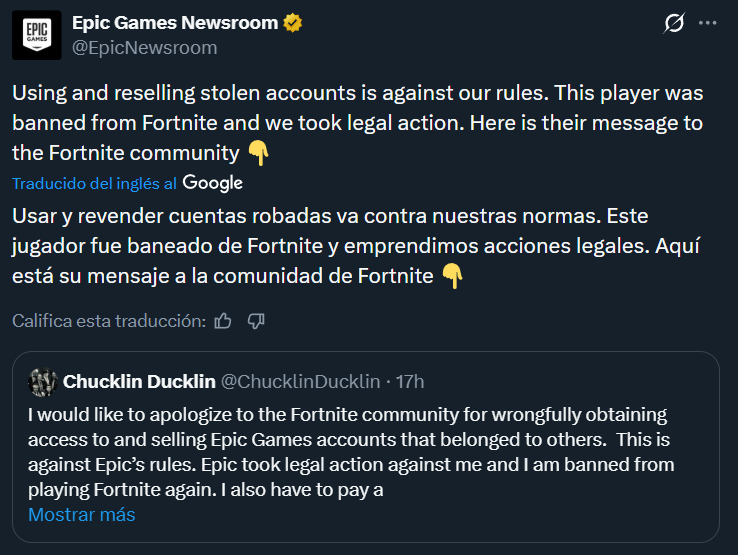Rate the translation with thumbs down
Screen dimensions: 738x555
pyautogui.click(x=256, y=321)
